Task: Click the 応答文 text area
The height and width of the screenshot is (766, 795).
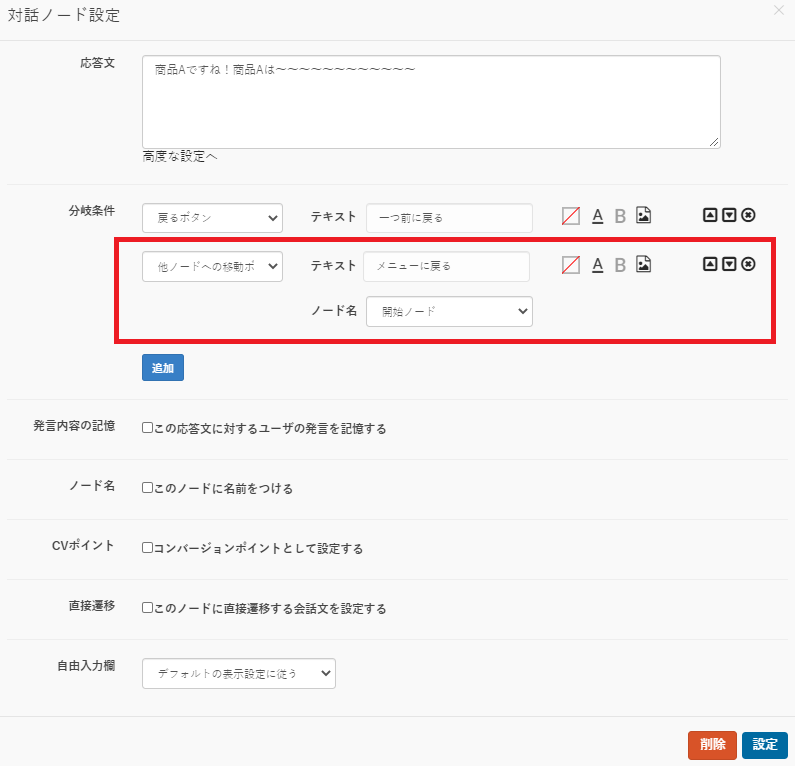Action: pyautogui.click(x=431, y=102)
